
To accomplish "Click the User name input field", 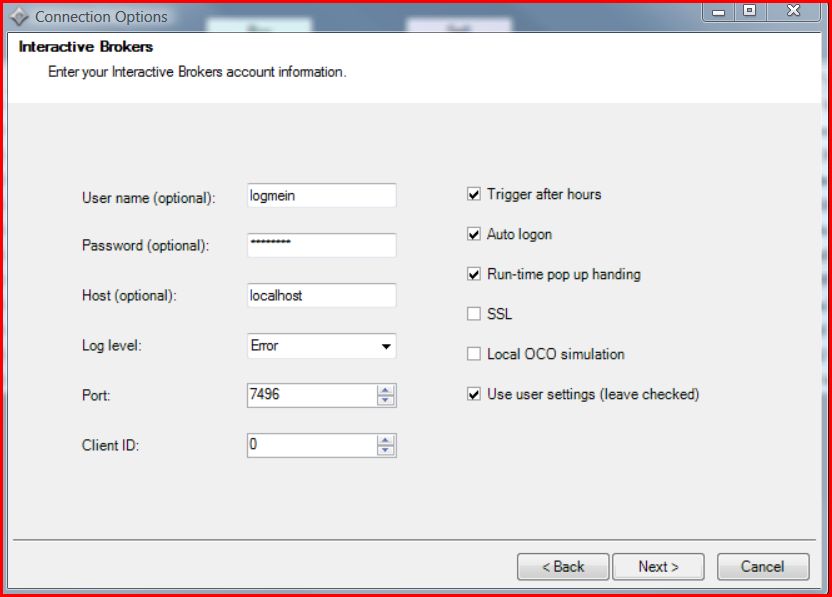I will pos(322,195).
